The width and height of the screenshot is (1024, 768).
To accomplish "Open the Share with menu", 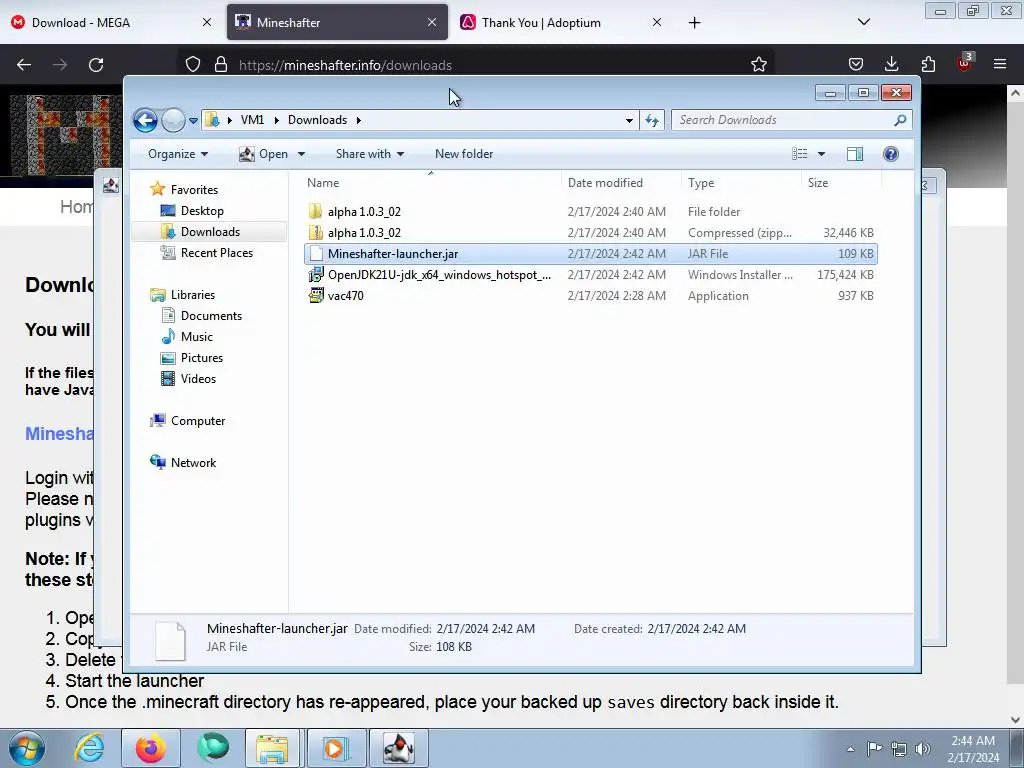I will coord(370,154).
